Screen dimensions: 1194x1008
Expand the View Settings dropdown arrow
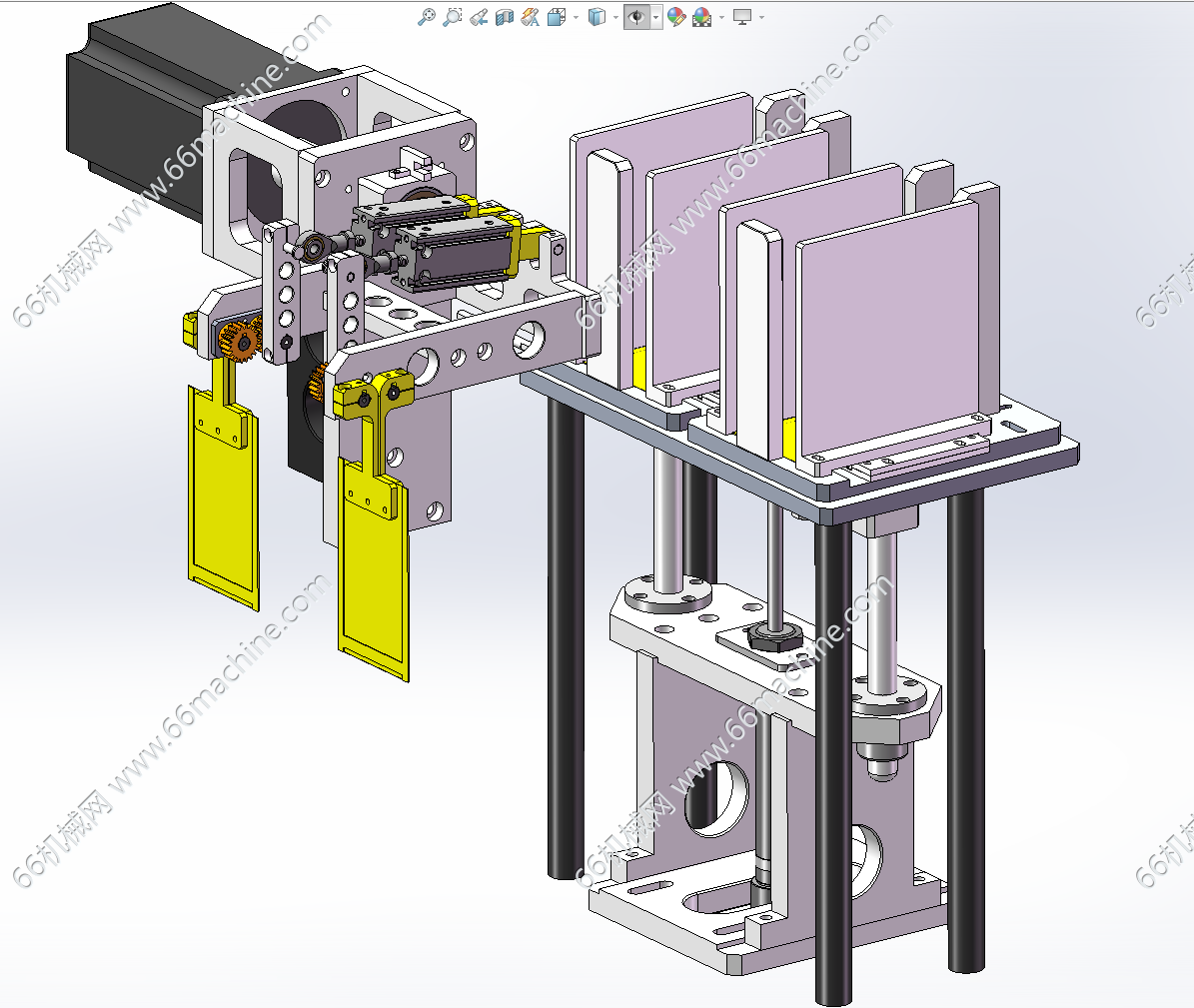[762, 17]
